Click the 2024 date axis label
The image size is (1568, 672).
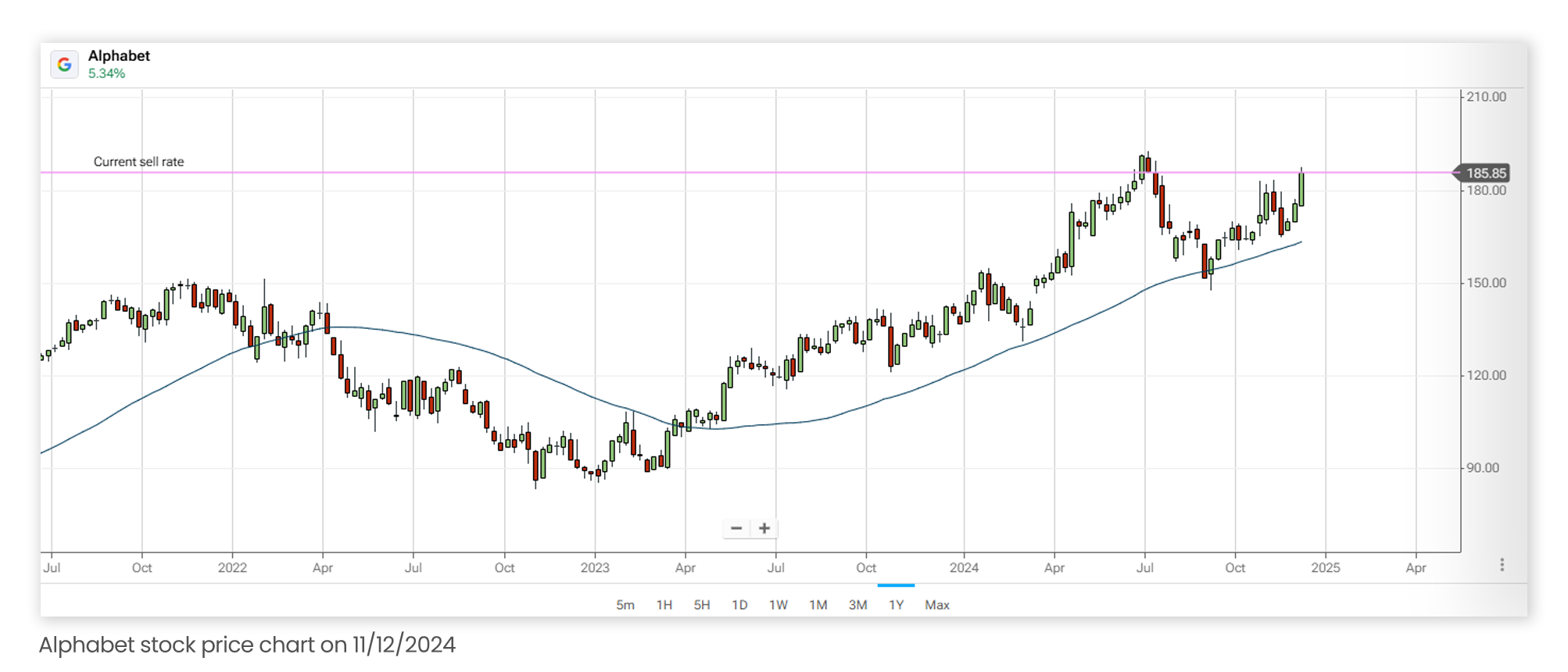[964, 568]
